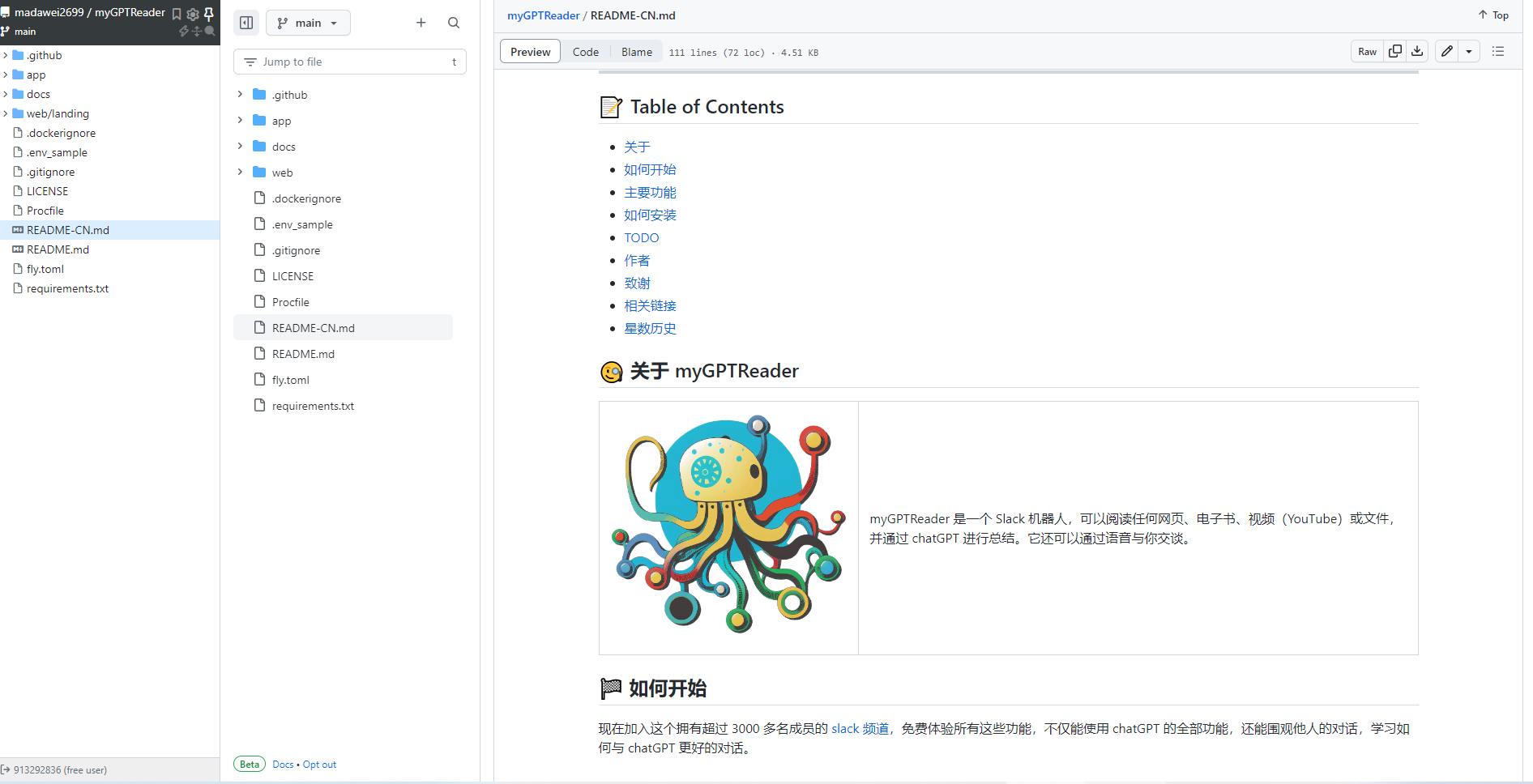Copy raw file contents icon
Image resolution: width=1533 pixels, height=784 pixels.
coord(1395,51)
